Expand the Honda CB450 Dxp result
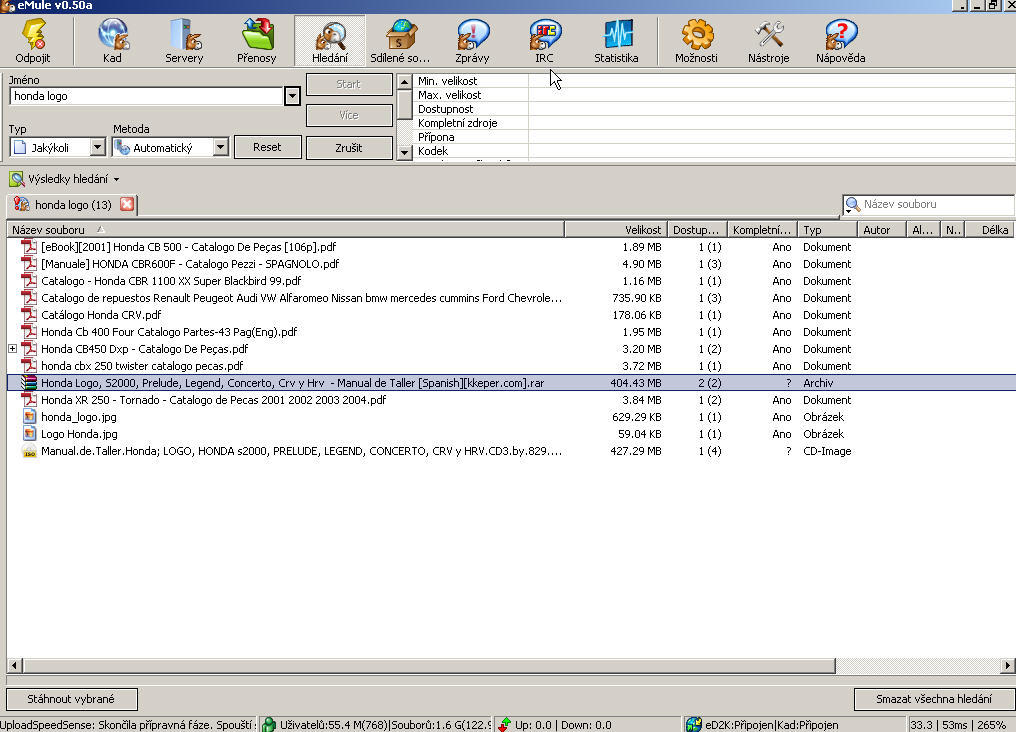The width and height of the screenshot is (1016, 732). click(x=13, y=349)
